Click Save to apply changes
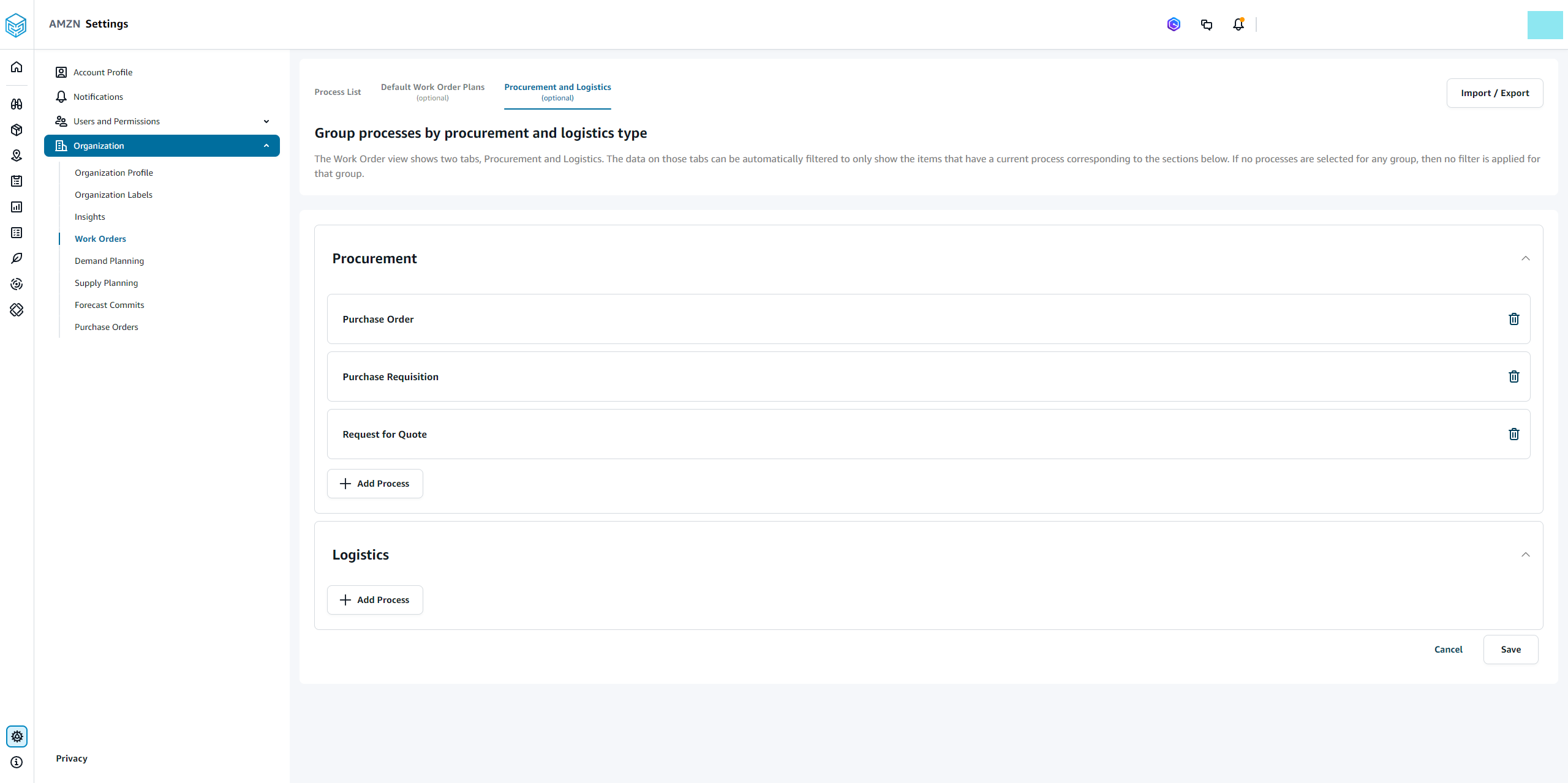 coord(1510,649)
